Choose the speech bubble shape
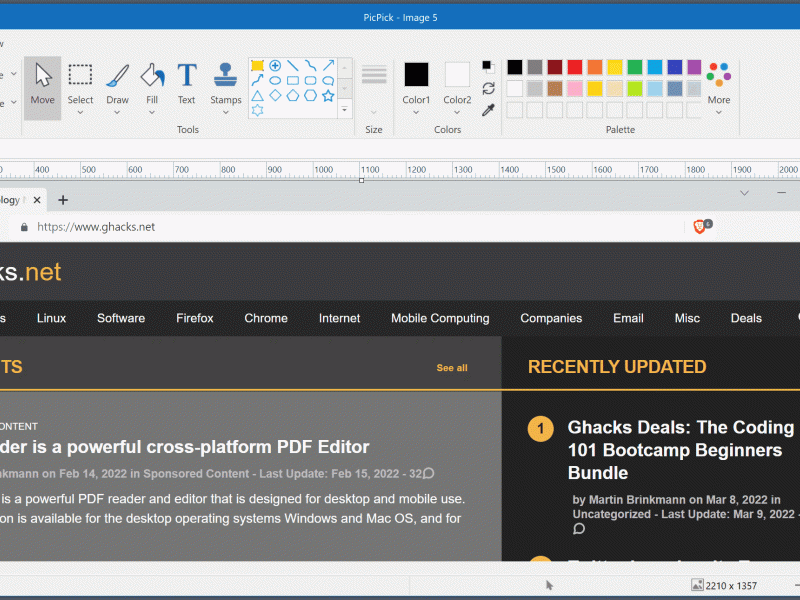The width and height of the screenshot is (800, 600). click(328, 81)
